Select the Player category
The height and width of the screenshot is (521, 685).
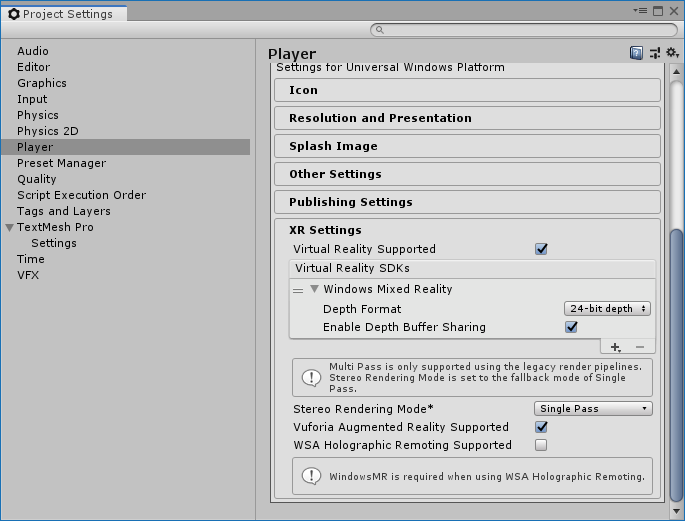tap(126, 147)
